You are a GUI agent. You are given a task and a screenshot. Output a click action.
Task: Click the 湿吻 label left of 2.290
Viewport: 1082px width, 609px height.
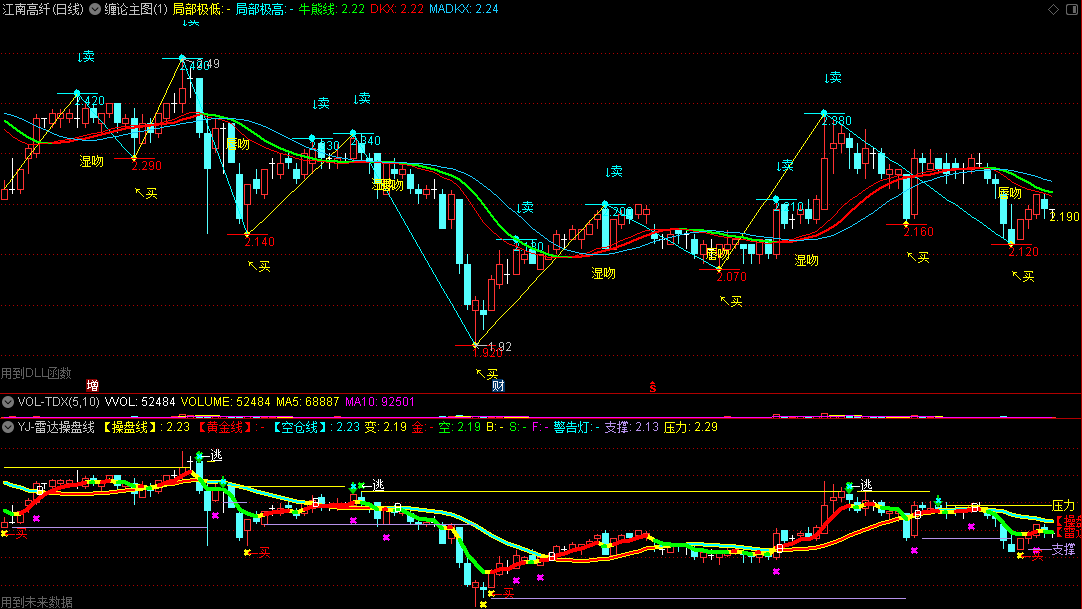point(92,161)
